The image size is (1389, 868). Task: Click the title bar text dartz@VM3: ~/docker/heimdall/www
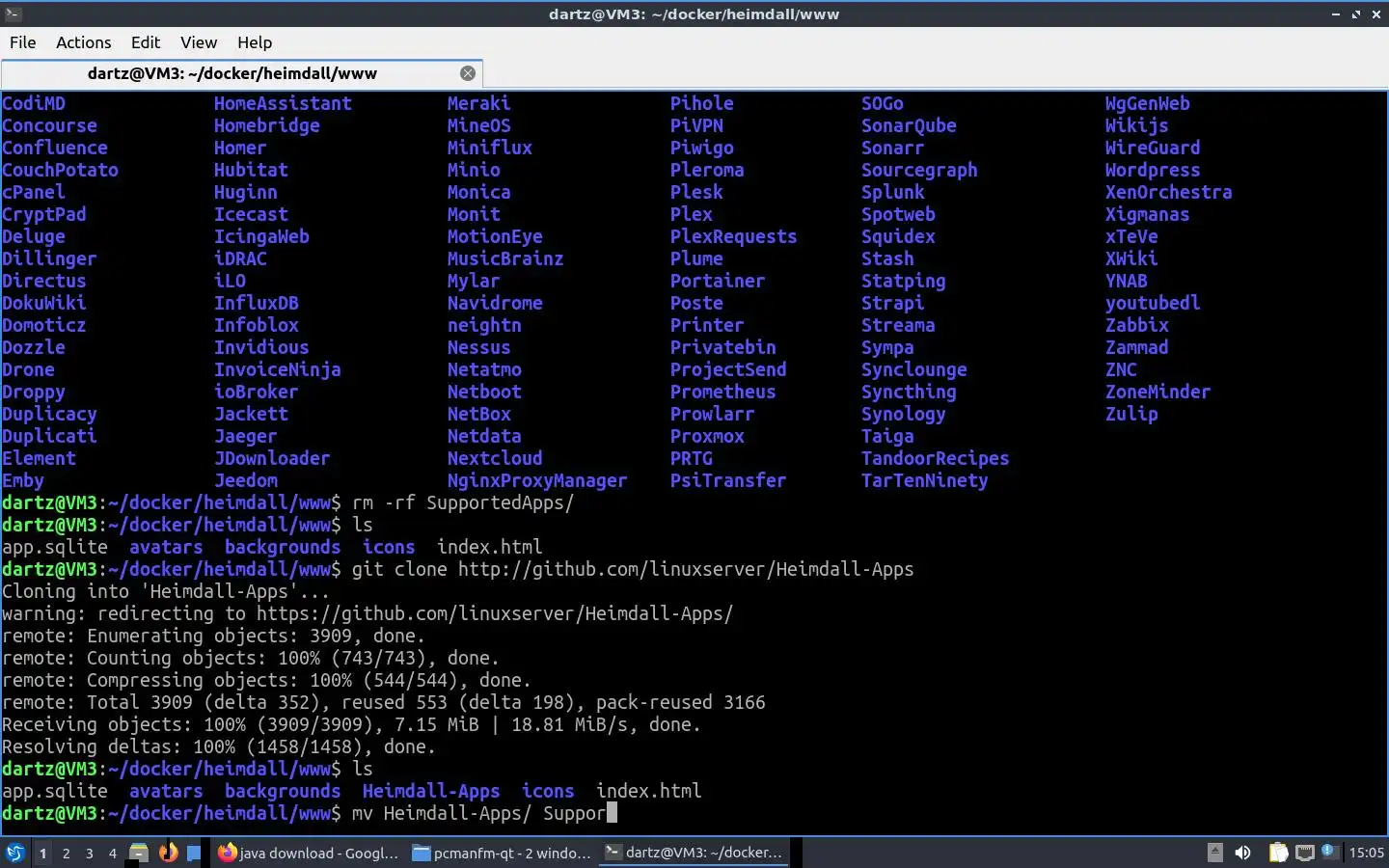(694, 14)
